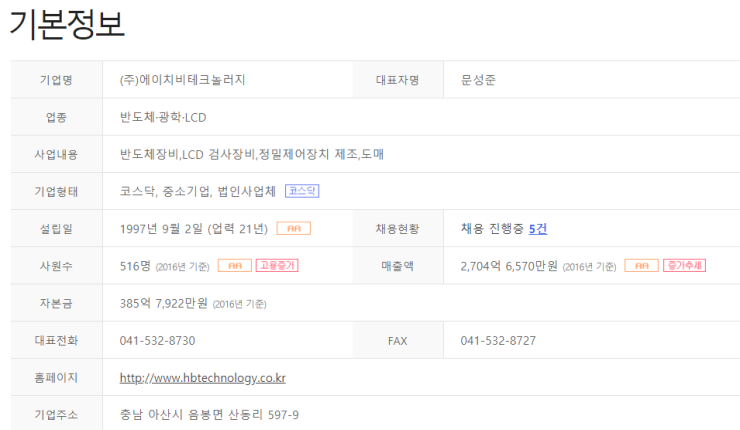Click the red 증가추세 badge
Viewport: 740px width, 430px height.
coord(684,266)
